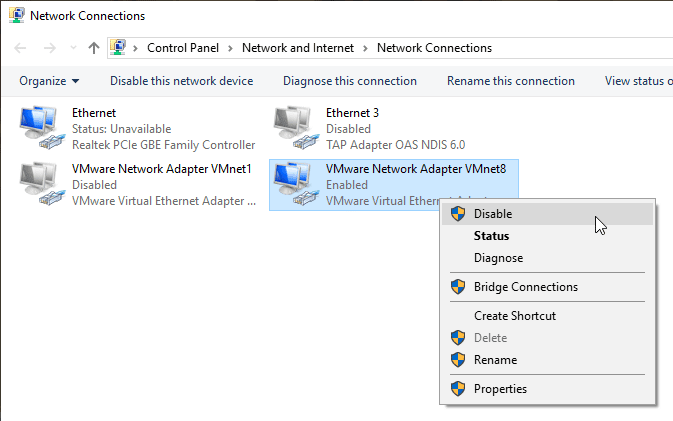Viewport: 673px width, 421px height.
Task: Click Disable this network device
Action: pos(182,81)
